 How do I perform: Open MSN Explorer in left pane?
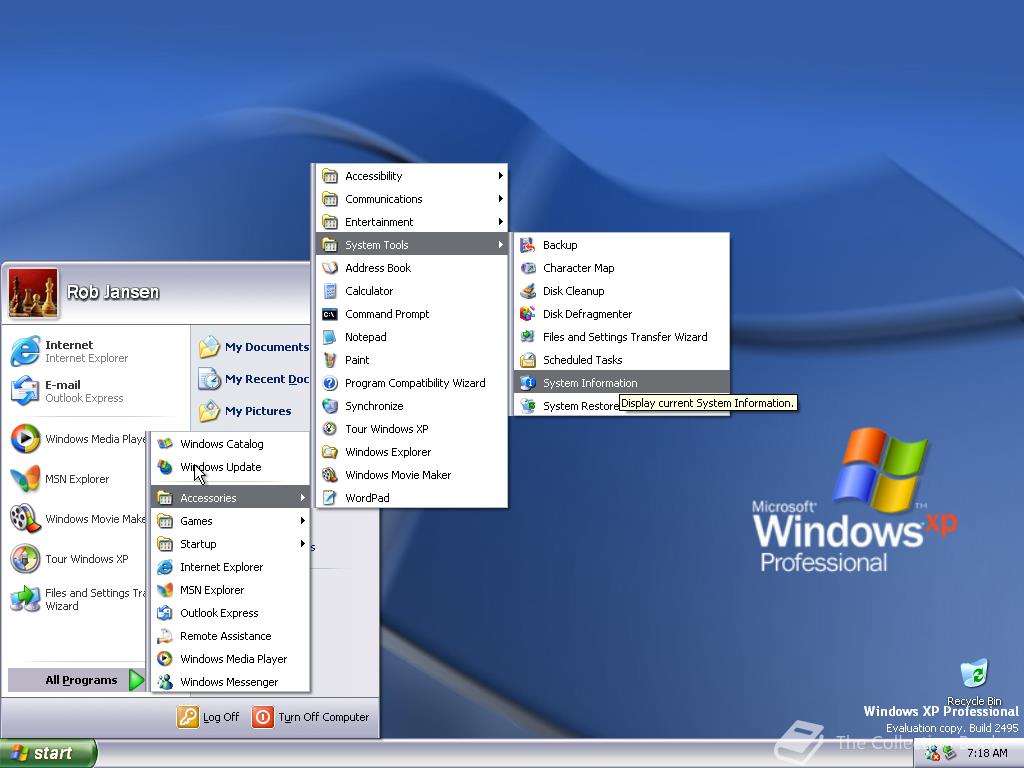click(x=77, y=479)
